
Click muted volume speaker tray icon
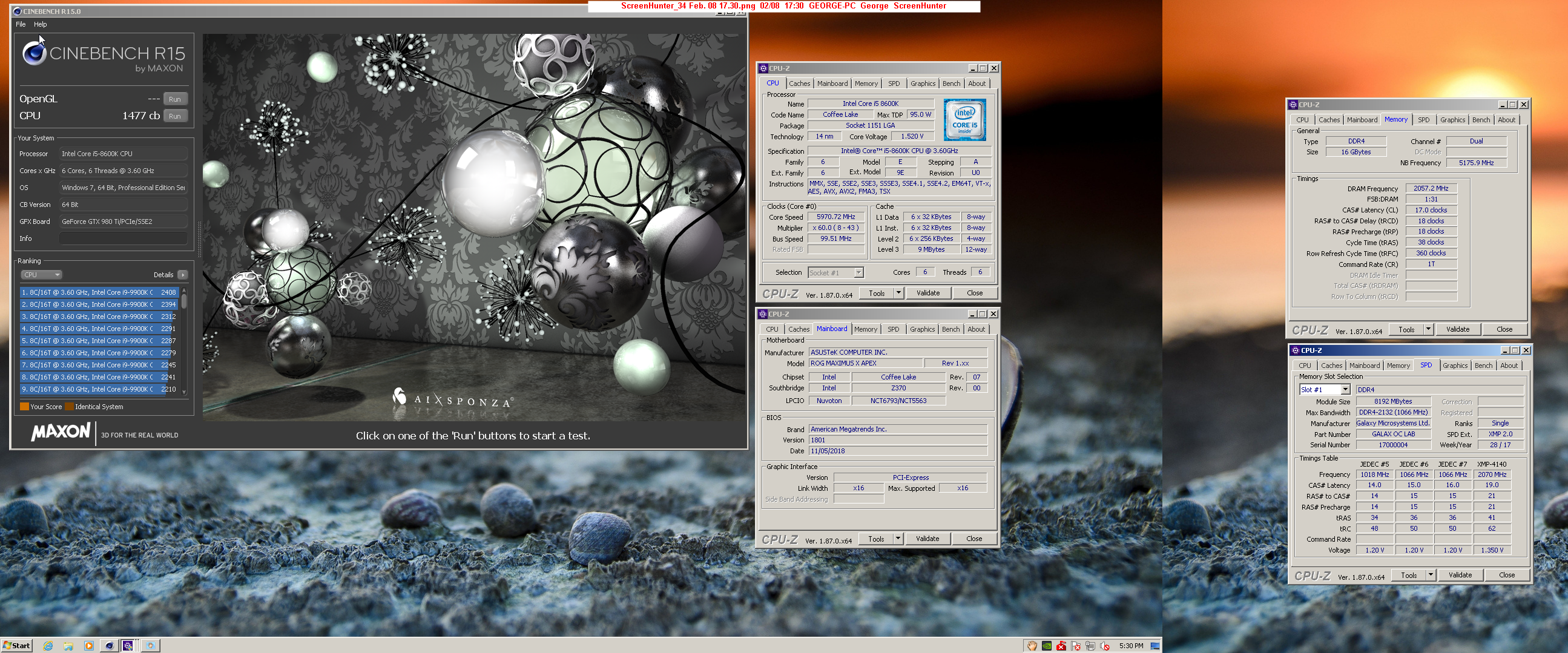[1105, 646]
